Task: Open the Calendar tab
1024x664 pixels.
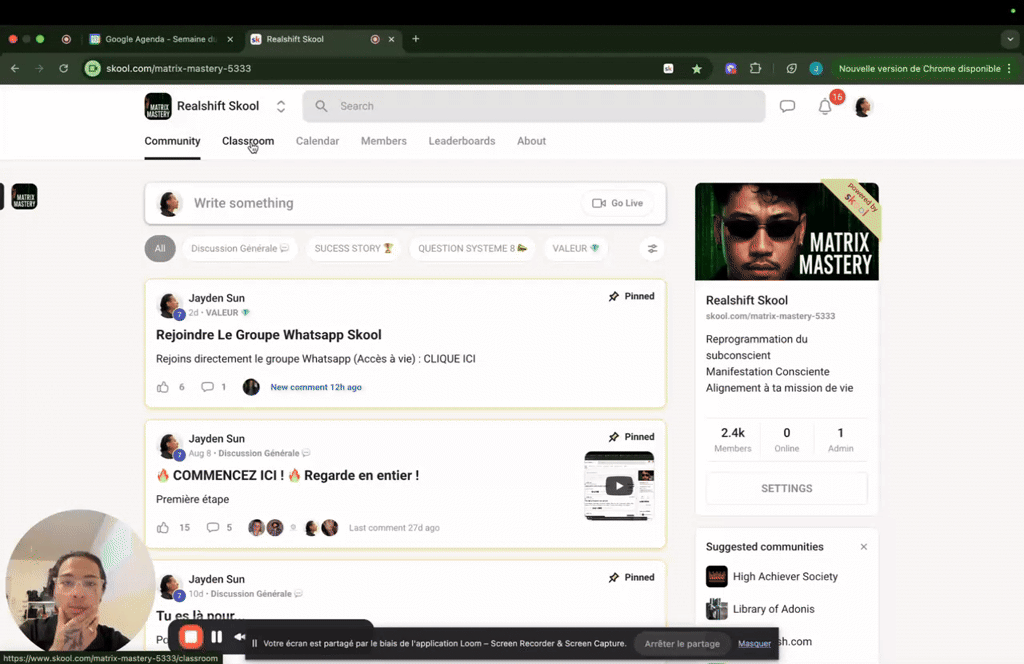Action: click(317, 141)
